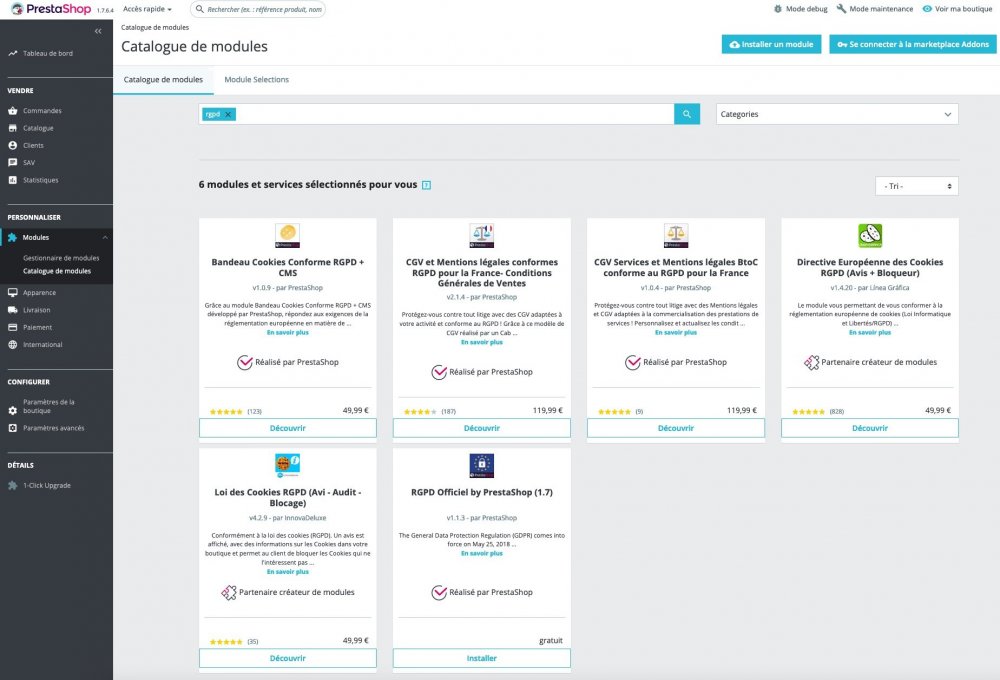Image resolution: width=1000 pixels, height=680 pixels.
Task: Click the SAV chat icon
Action: pos(13,163)
